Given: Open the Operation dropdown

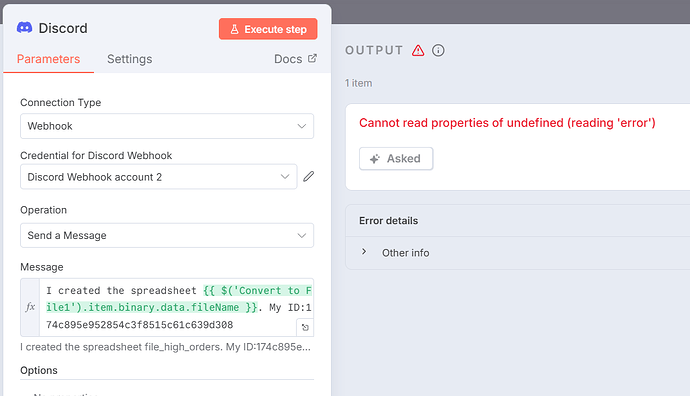Looking at the screenshot, I should click(x=167, y=235).
